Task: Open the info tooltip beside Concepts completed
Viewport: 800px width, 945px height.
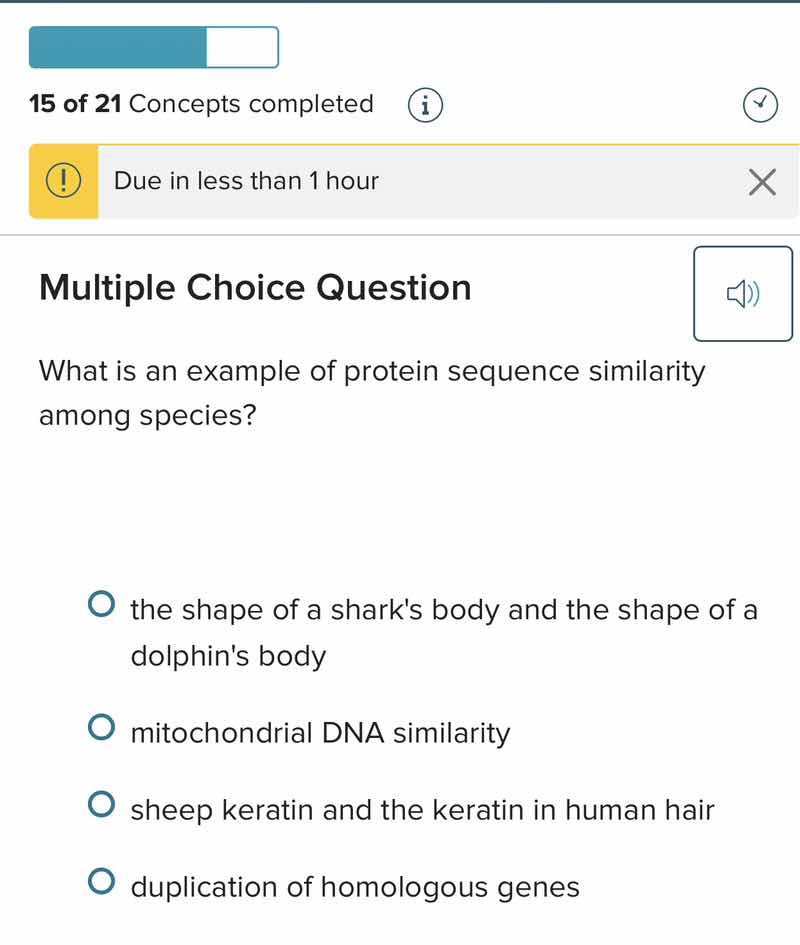Action: [x=424, y=104]
